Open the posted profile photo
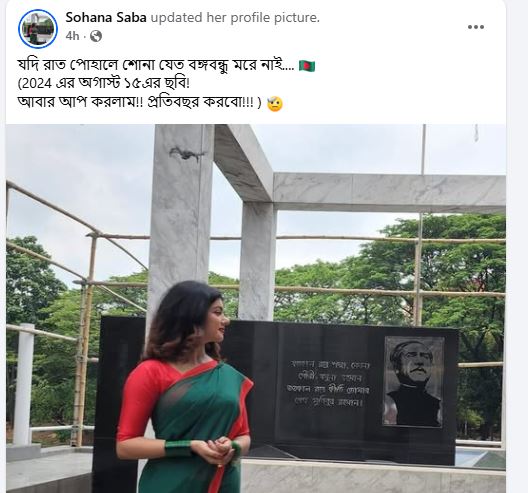The width and height of the screenshot is (528, 493). click(x=256, y=308)
